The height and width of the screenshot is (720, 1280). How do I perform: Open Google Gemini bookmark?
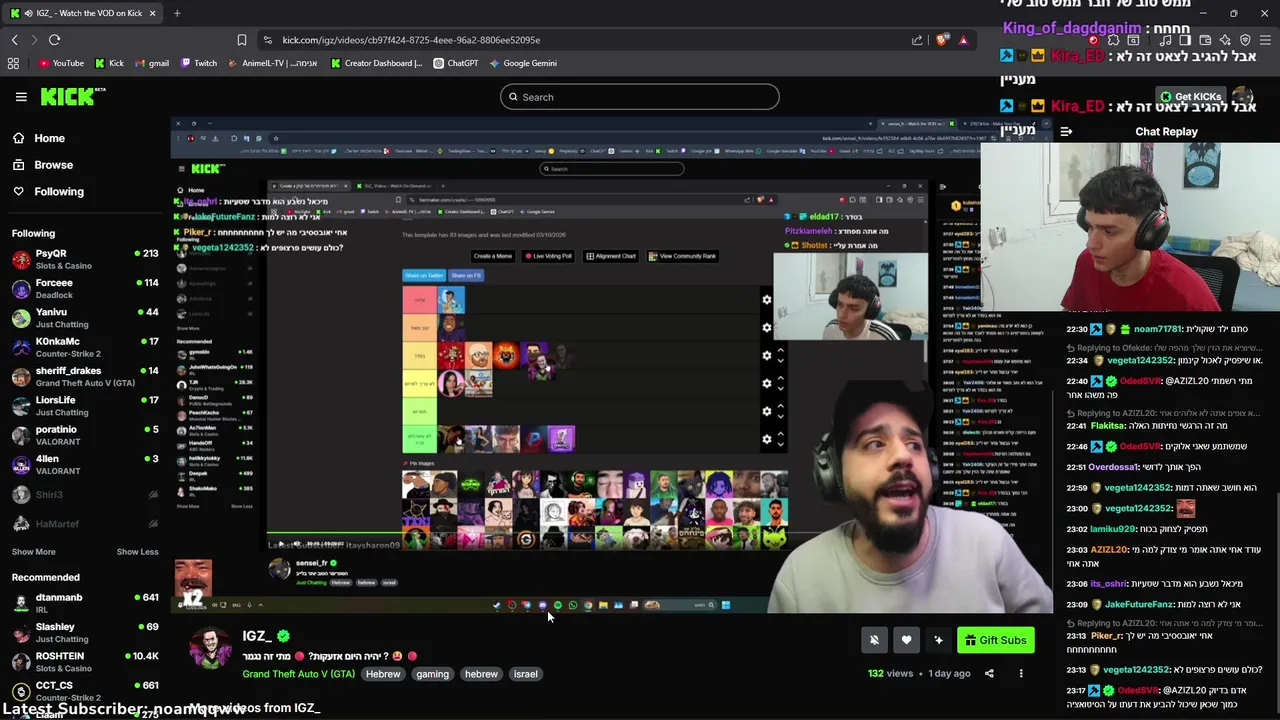coord(522,63)
